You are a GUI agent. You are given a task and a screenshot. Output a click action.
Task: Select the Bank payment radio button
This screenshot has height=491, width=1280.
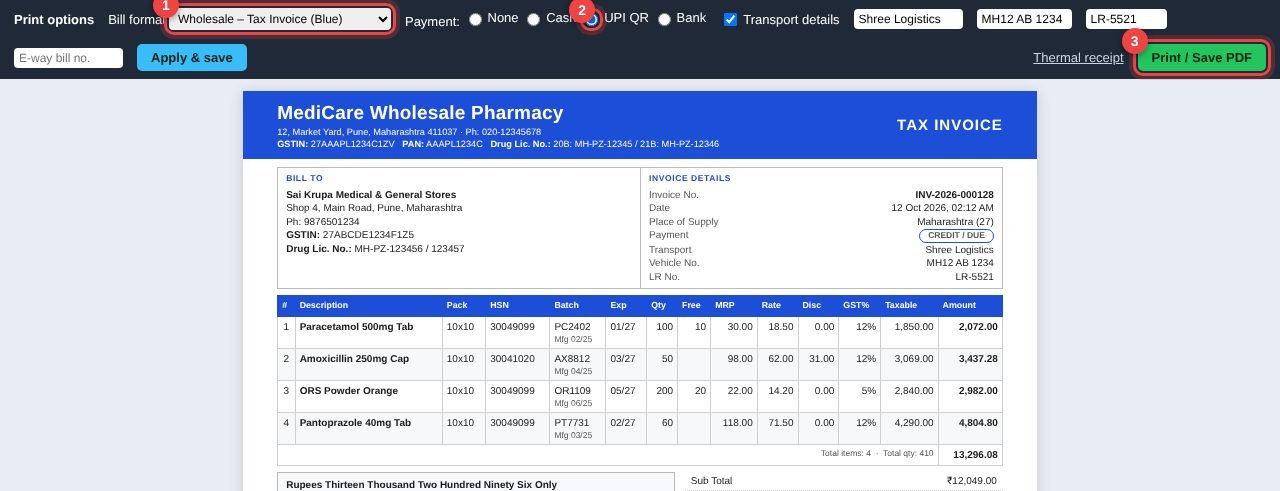coord(664,19)
